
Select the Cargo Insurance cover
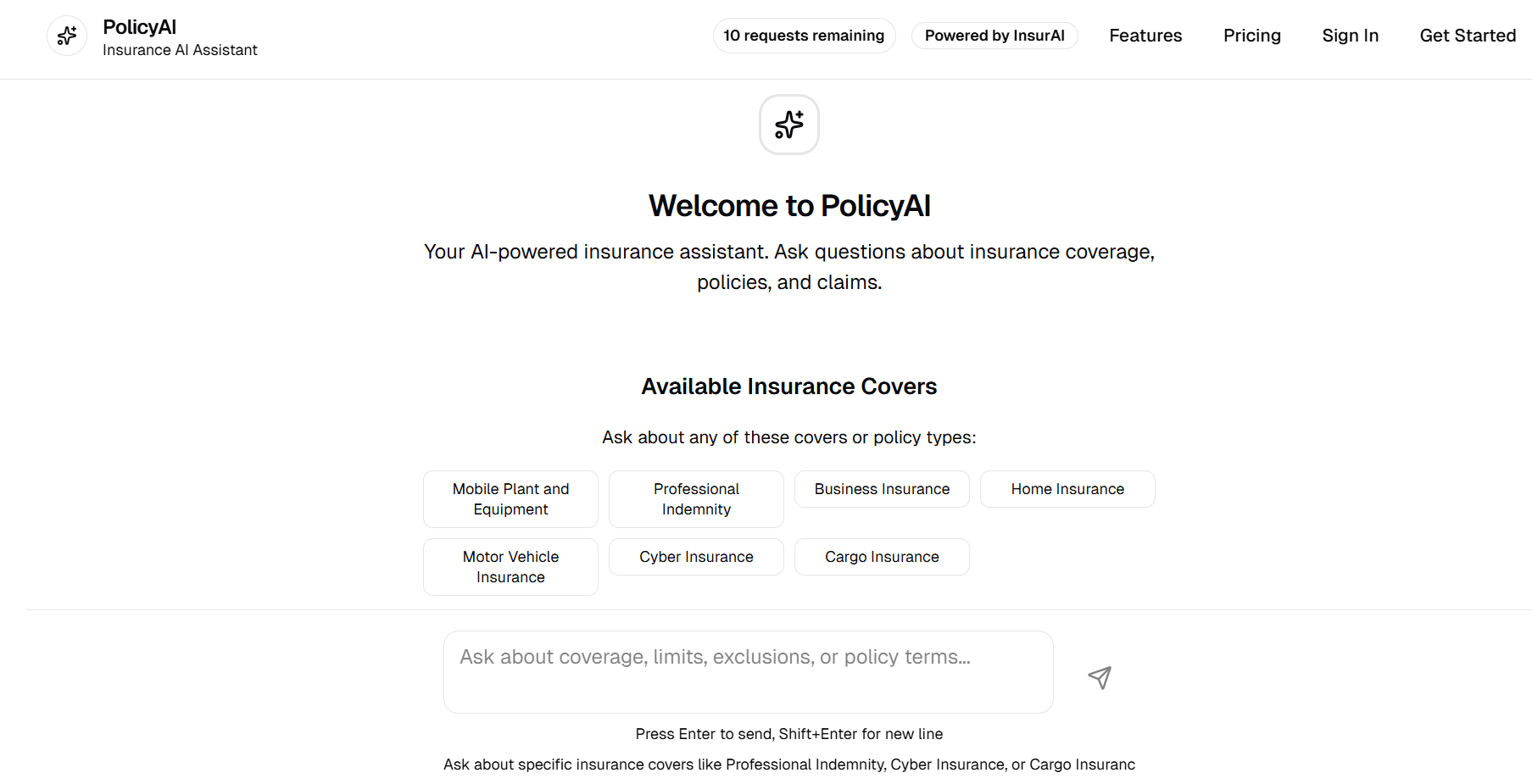click(x=881, y=557)
